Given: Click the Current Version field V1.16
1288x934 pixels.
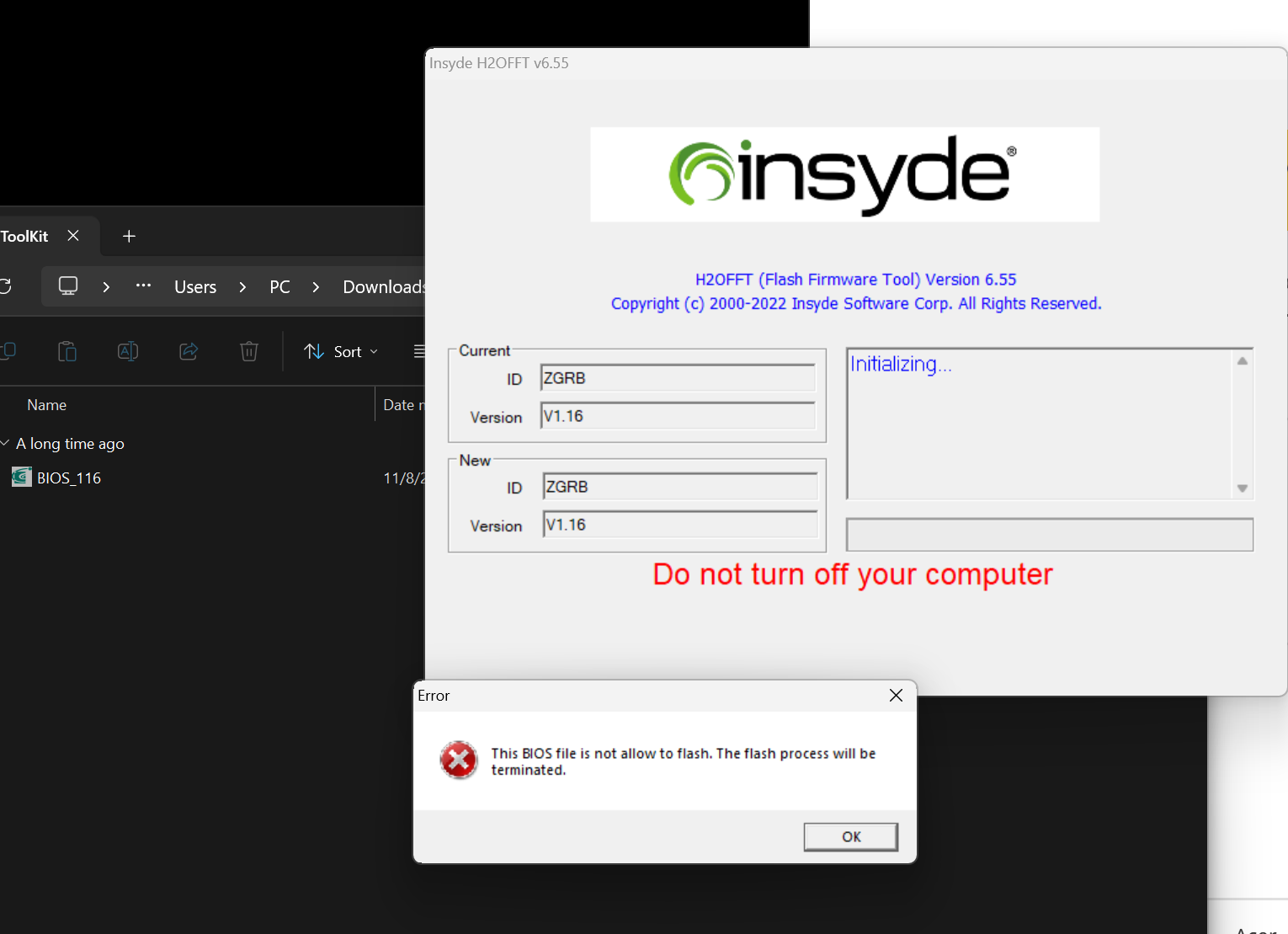Looking at the screenshot, I should pos(678,416).
